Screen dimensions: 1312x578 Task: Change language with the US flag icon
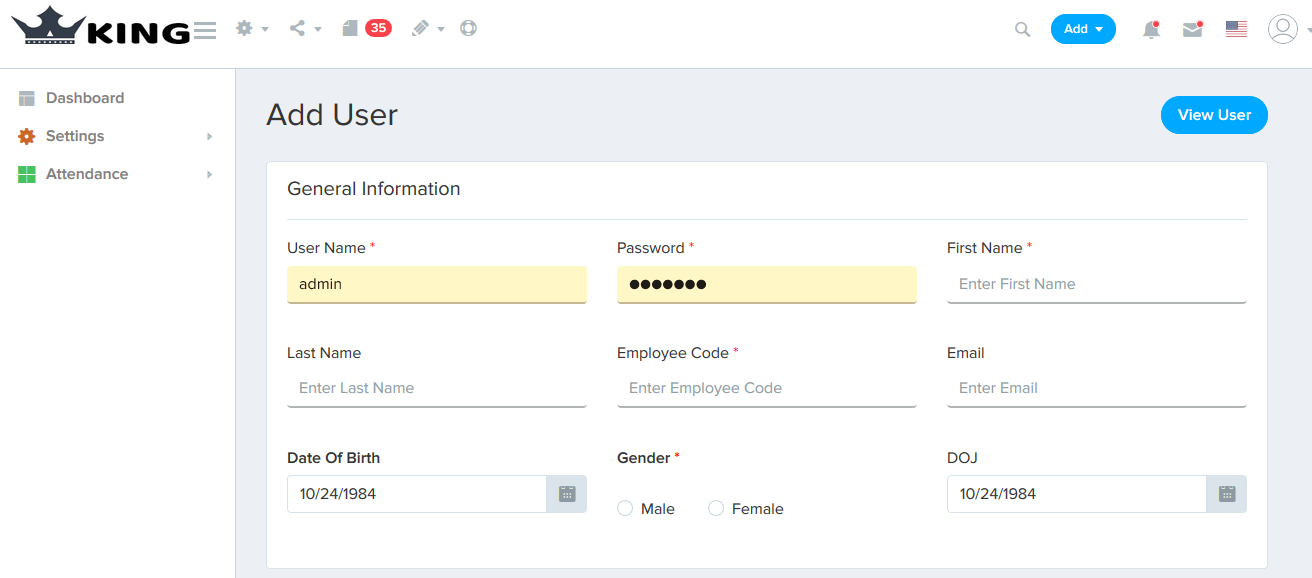pyautogui.click(x=1236, y=30)
